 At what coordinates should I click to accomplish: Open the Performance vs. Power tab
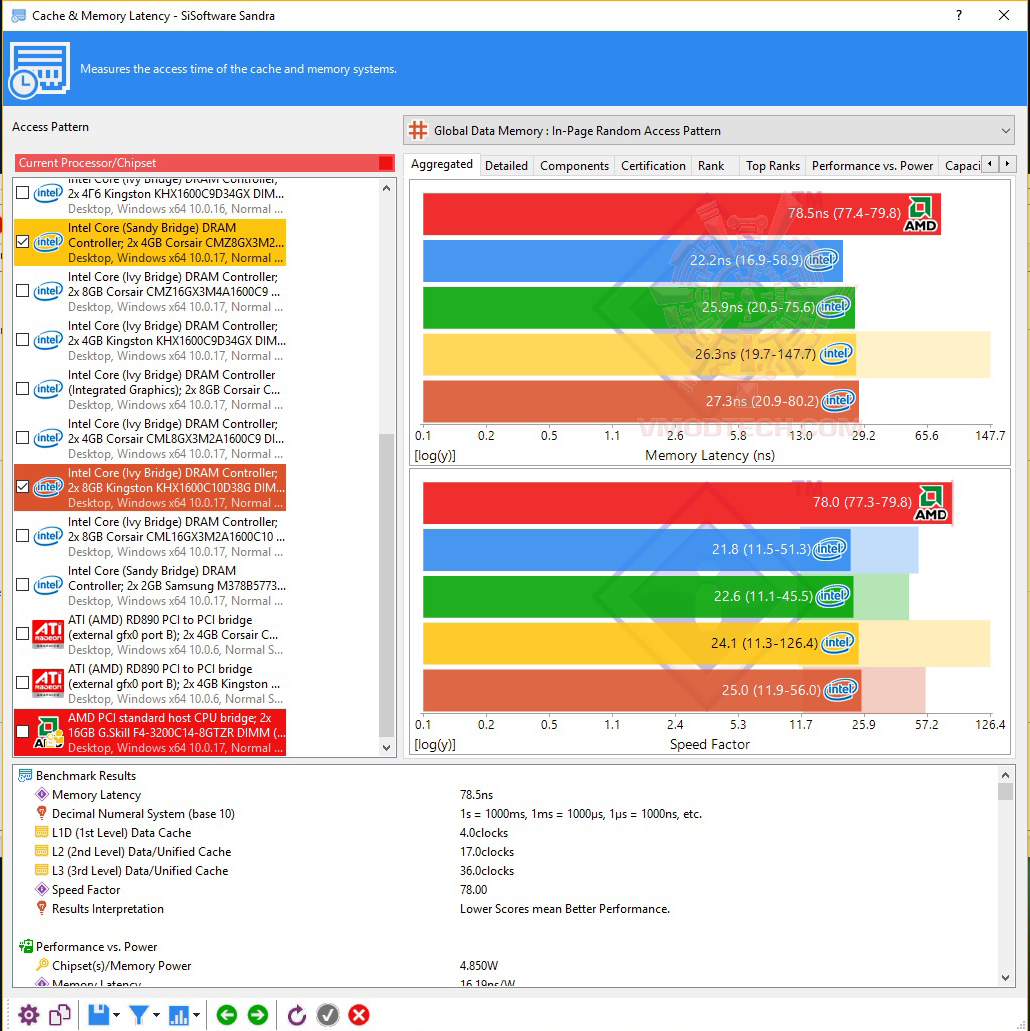click(x=872, y=166)
